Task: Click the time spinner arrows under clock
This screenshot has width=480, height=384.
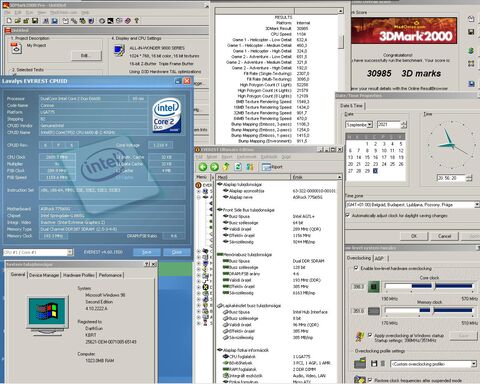Action: pyautogui.click(x=469, y=178)
